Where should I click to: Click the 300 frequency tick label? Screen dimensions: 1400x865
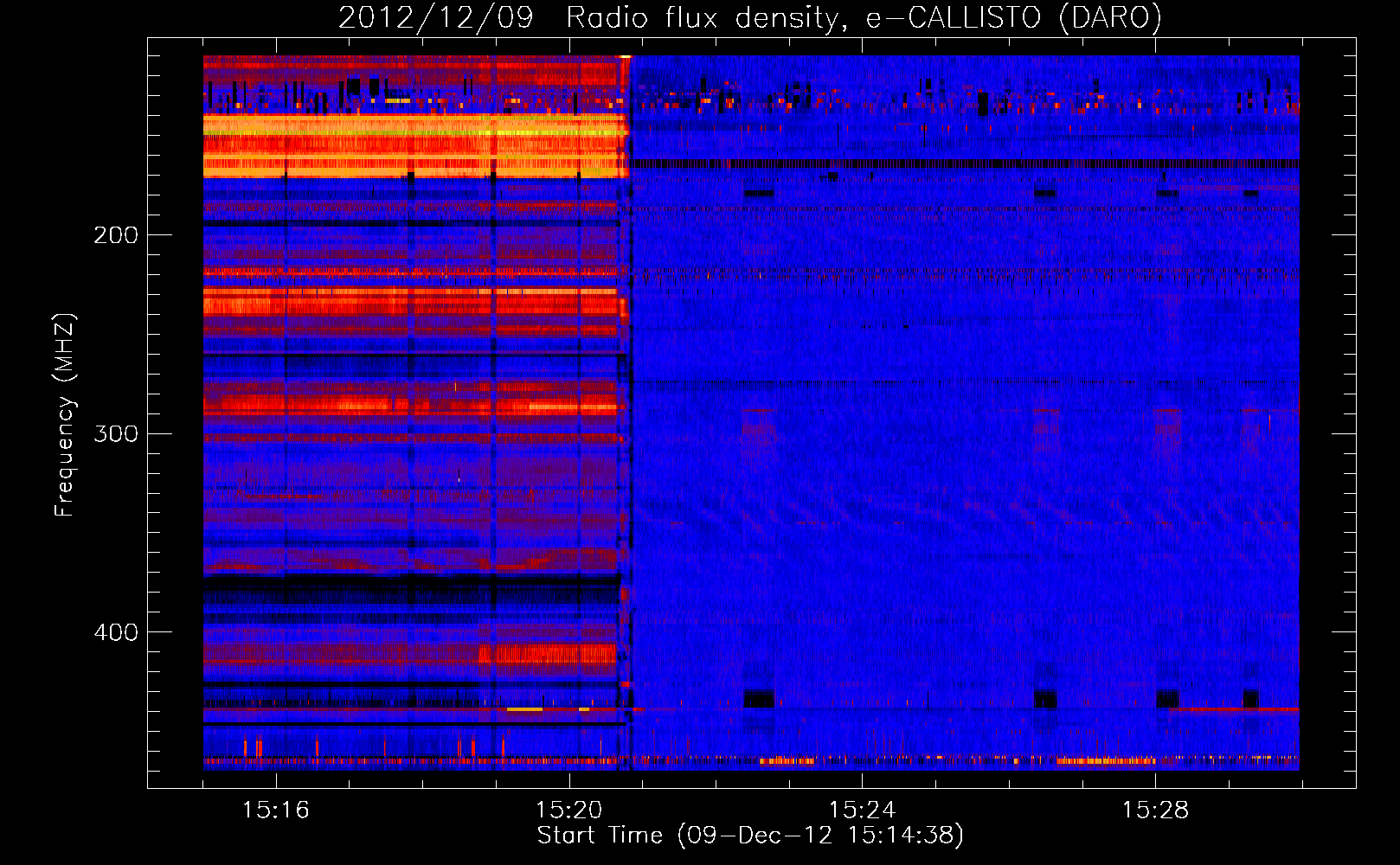click(116, 433)
